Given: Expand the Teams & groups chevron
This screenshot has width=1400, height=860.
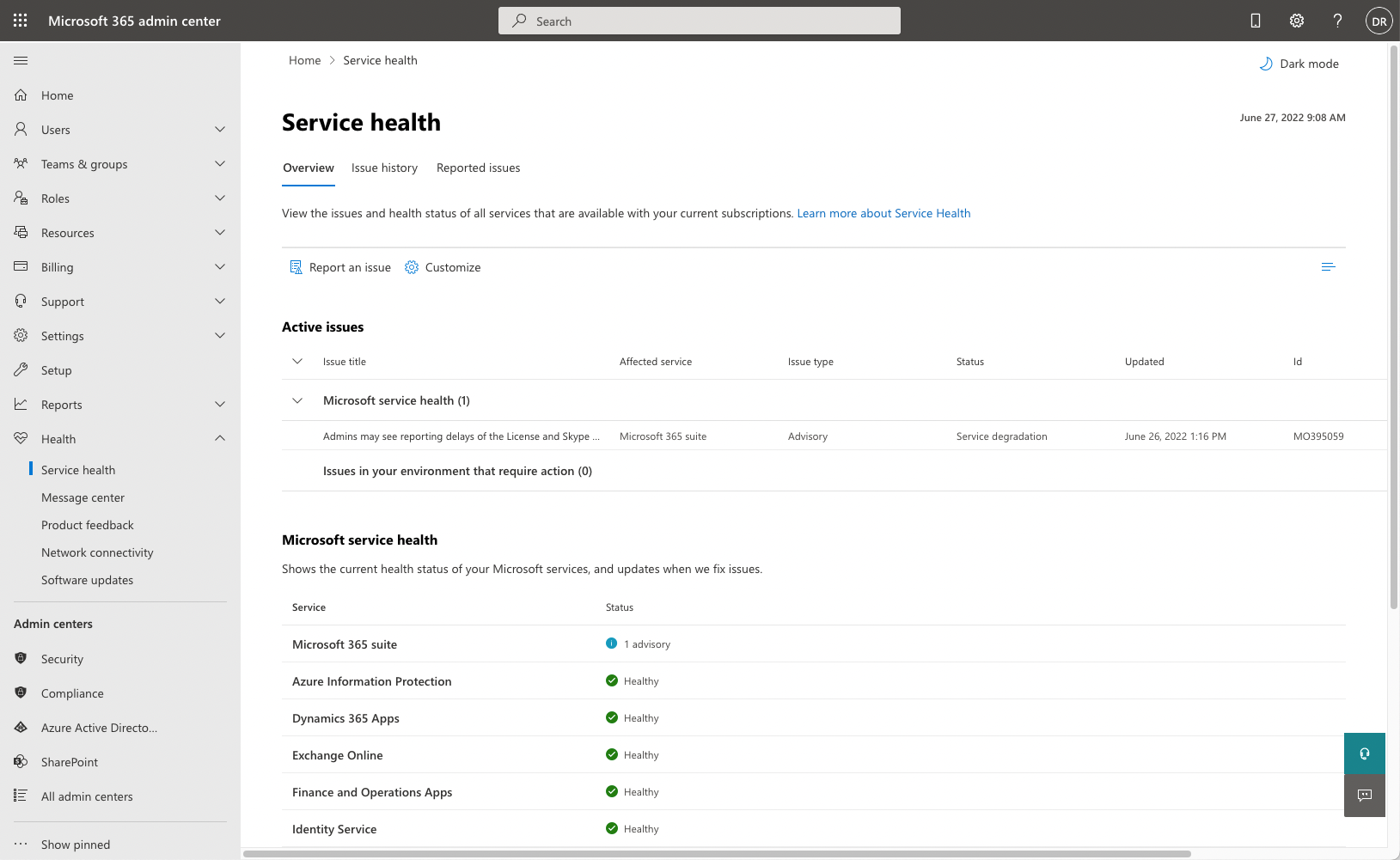Looking at the screenshot, I should (220, 163).
